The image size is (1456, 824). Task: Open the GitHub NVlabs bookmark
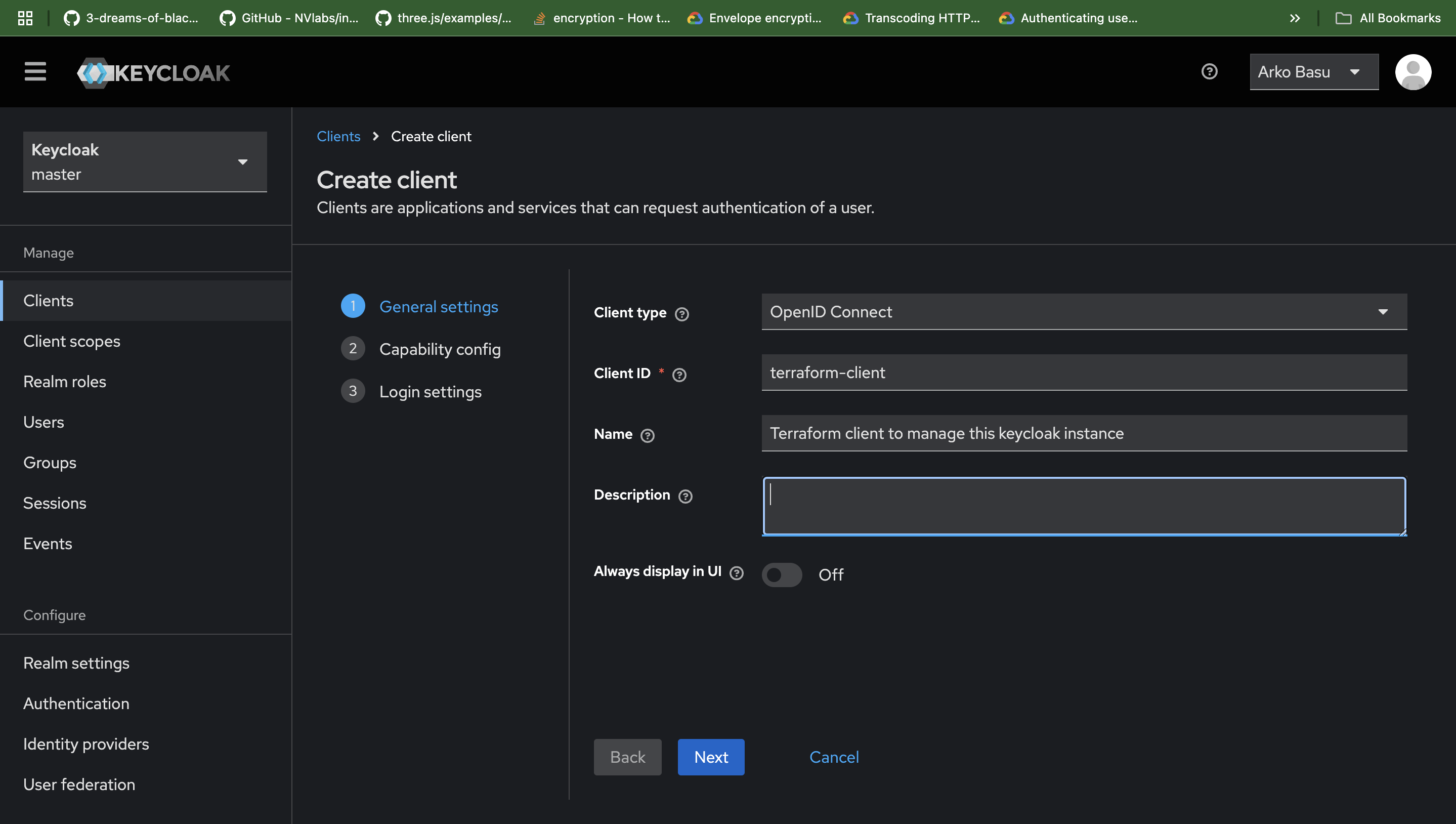point(288,18)
